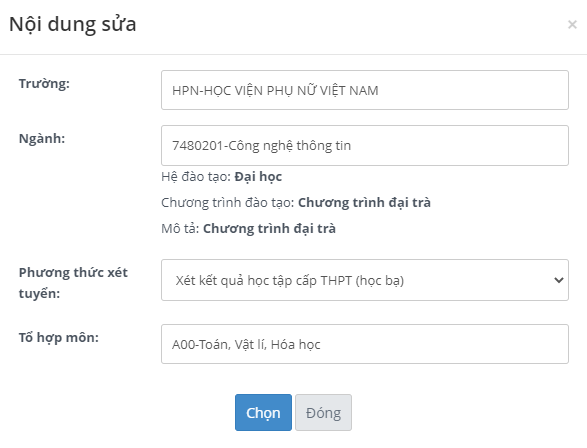587x448 pixels.
Task: Click the A00-Toán, Vật lí, Hóa học text
Action: pos(246,344)
